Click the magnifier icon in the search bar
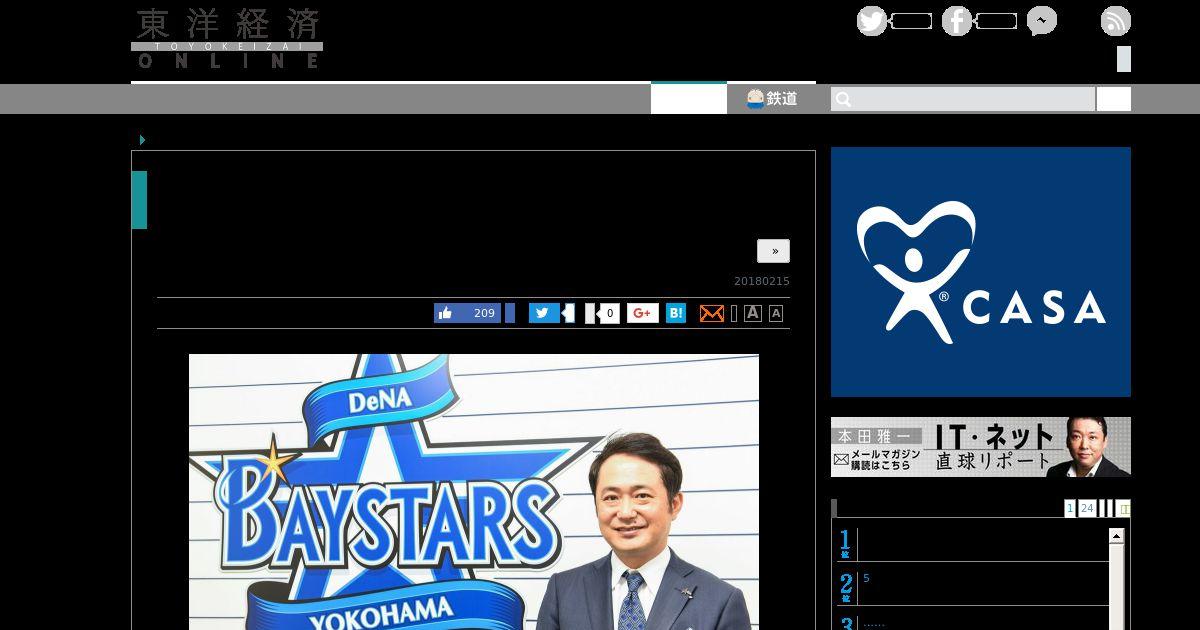 pos(843,99)
